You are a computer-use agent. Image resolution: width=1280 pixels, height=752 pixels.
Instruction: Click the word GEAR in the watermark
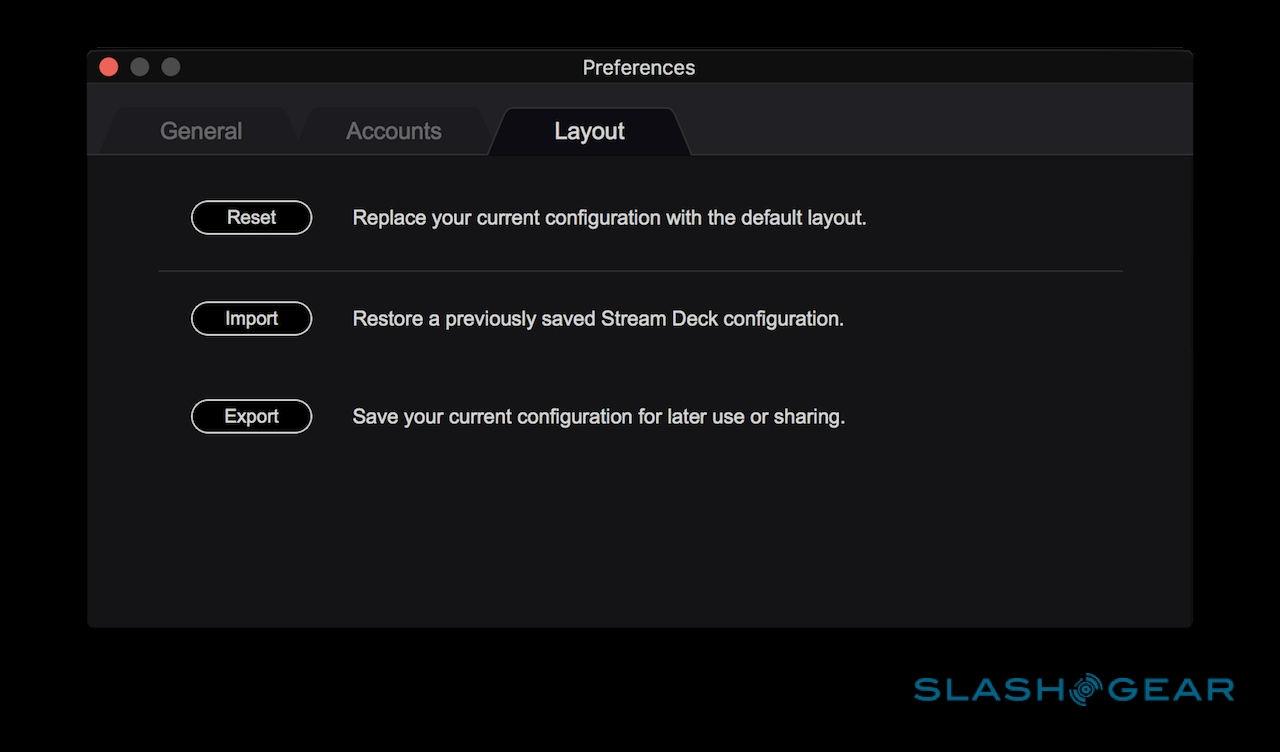pos(1170,689)
